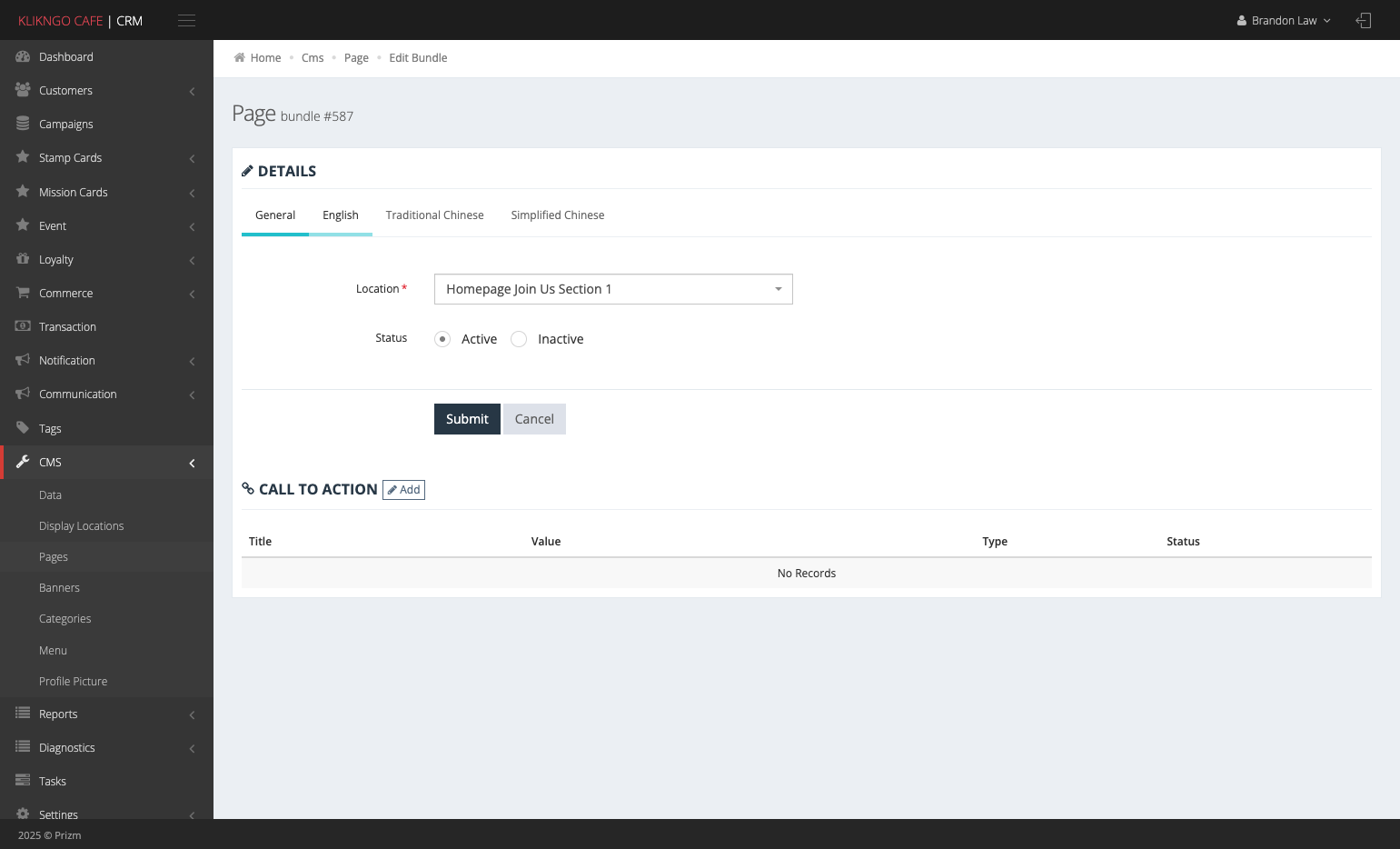1400x849 pixels.
Task: Click the logout icon in top bar
Action: (x=1363, y=20)
